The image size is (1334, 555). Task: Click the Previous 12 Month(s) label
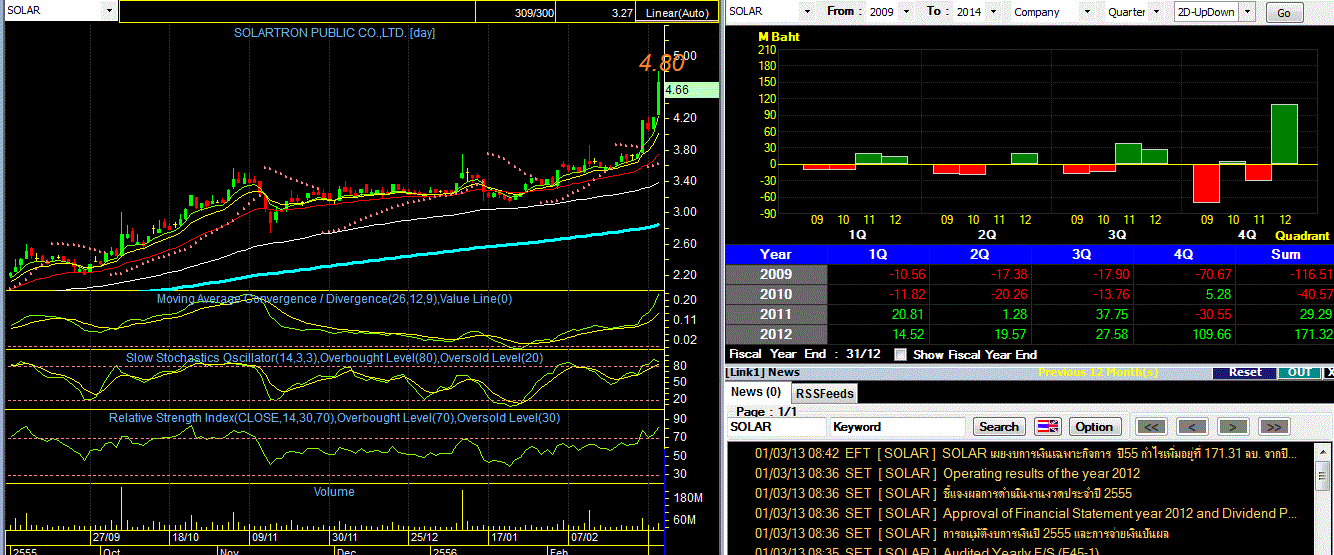pyautogui.click(x=1098, y=372)
